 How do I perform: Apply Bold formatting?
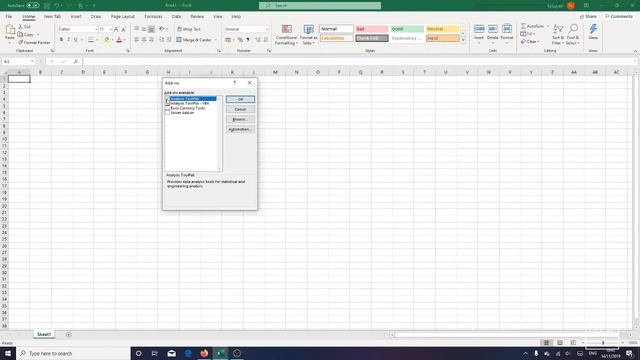pyautogui.click(x=61, y=40)
